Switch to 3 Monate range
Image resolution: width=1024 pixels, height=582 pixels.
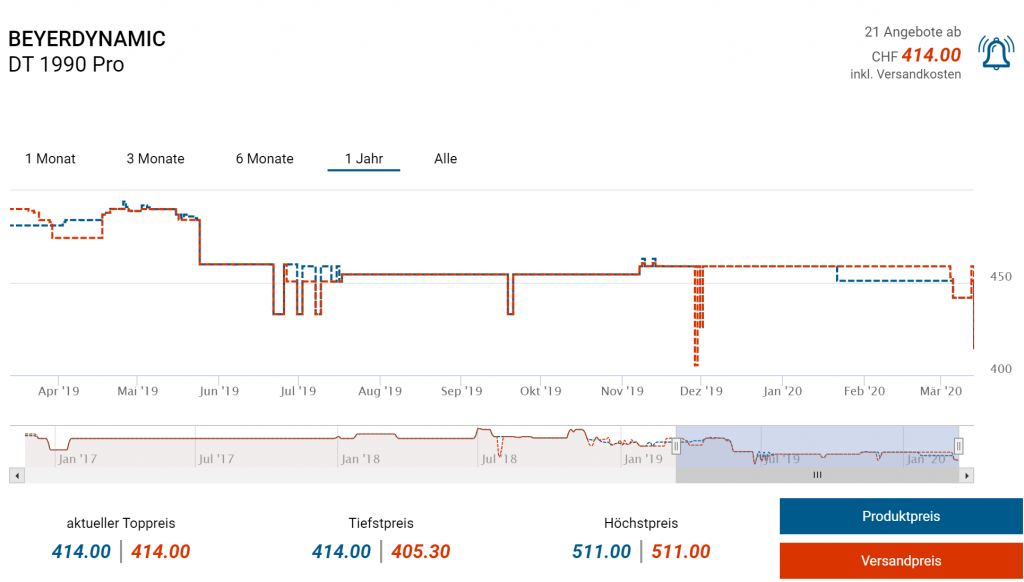(x=155, y=159)
